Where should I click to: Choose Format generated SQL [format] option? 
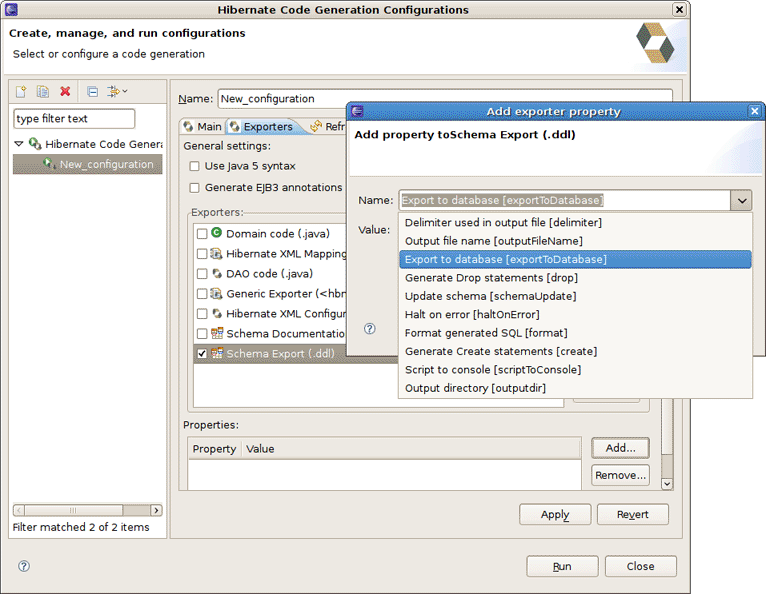click(486, 333)
